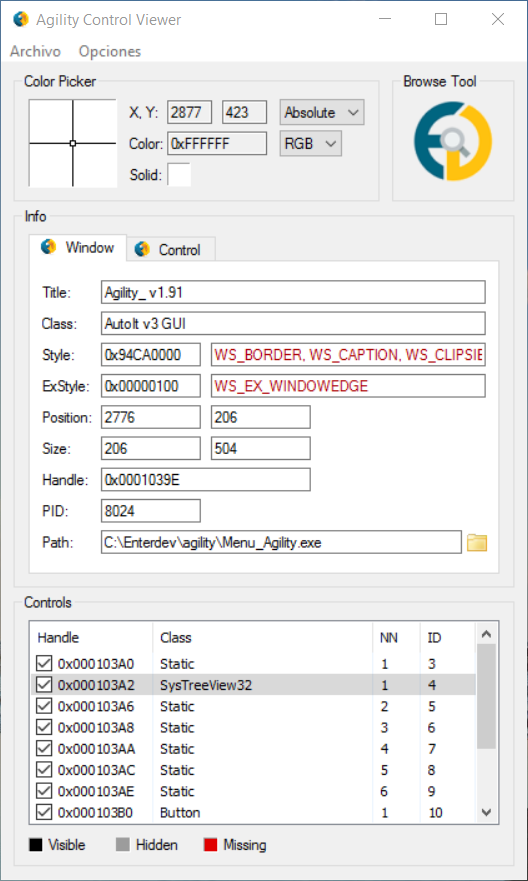Image resolution: width=528 pixels, height=881 pixels.
Task: Click the Style hex field 0x94CA0000
Action: tap(151, 355)
